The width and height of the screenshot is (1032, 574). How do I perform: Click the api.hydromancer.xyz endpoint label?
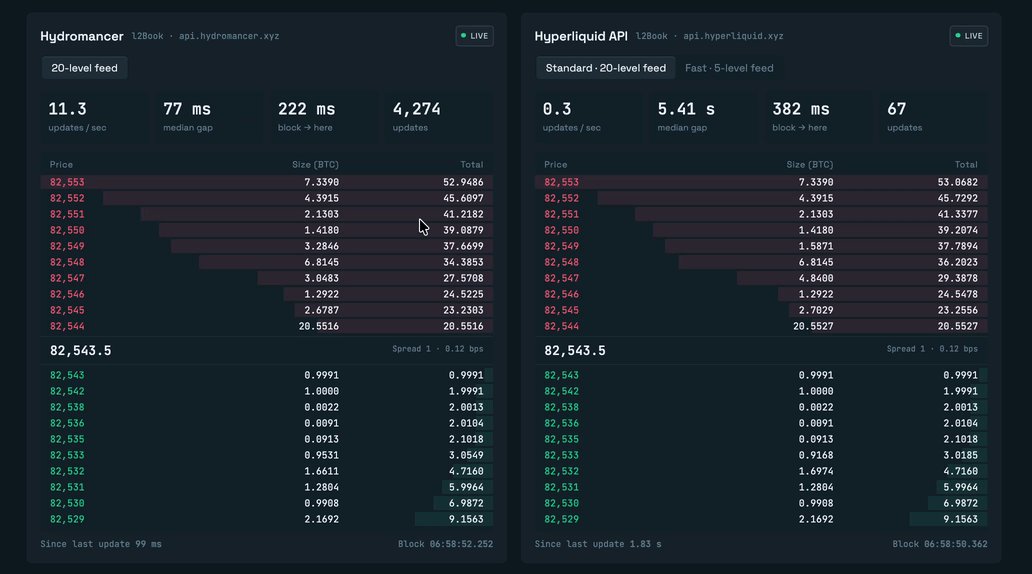coord(229,36)
